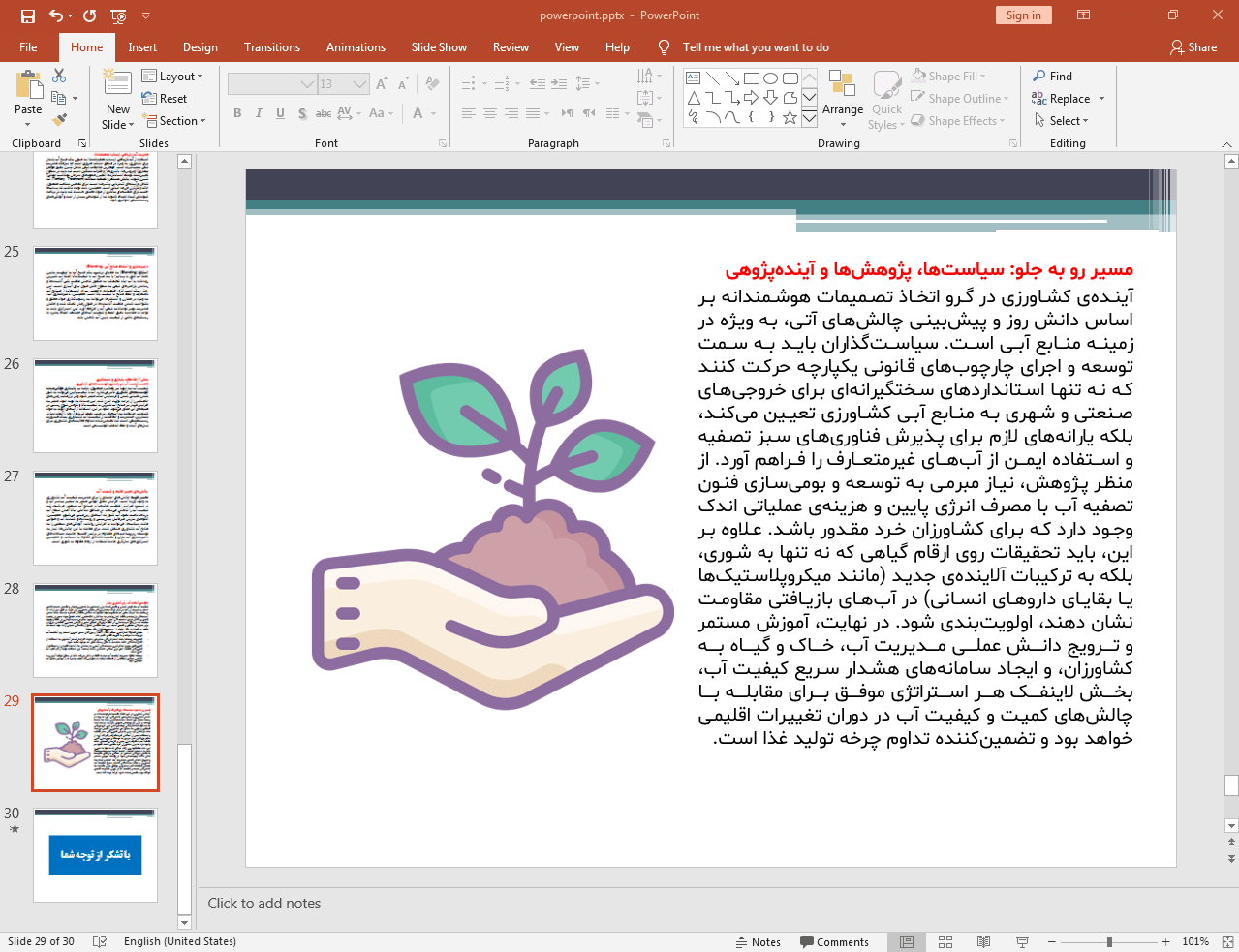Image resolution: width=1239 pixels, height=952 pixels.
Task: Switch to the Transitions ribbon tab
Action: 271,46
